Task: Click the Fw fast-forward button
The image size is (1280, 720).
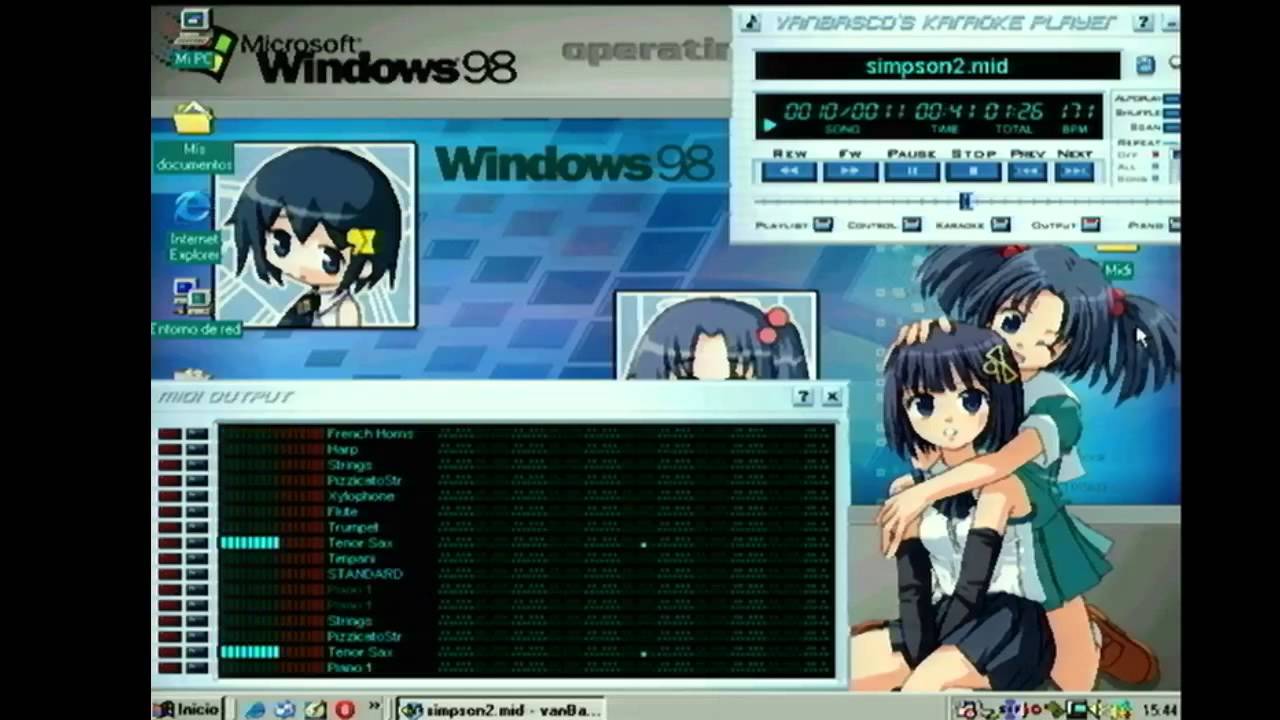Action: (850, 172)
